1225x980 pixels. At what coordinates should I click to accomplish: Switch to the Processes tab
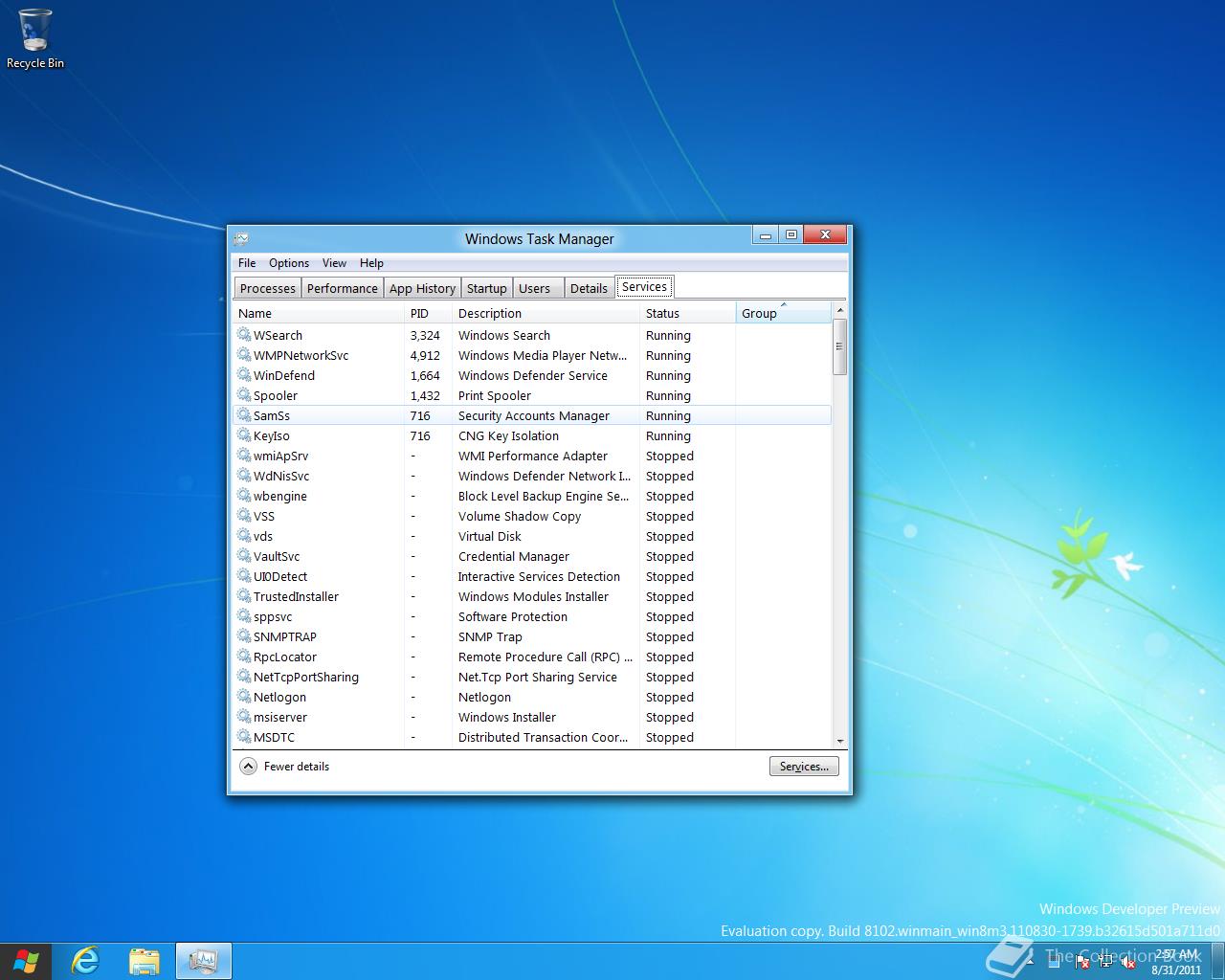[x=268, y=288]
